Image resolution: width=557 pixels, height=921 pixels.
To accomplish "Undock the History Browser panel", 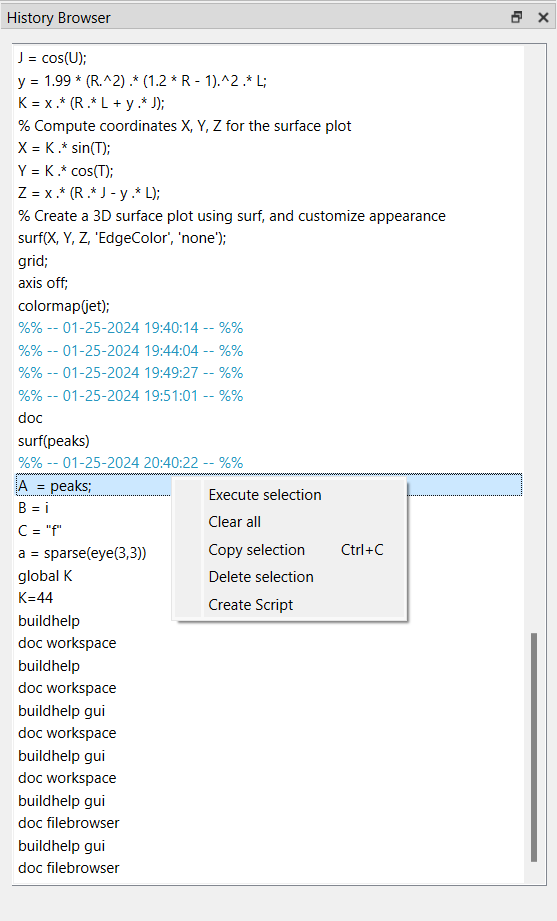I will click(516, 17).
